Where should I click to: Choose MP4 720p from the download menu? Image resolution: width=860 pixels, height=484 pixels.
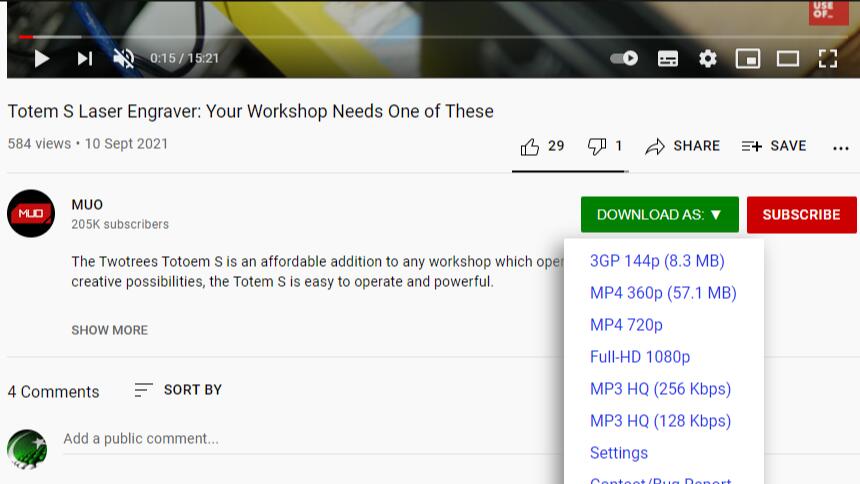626,325
